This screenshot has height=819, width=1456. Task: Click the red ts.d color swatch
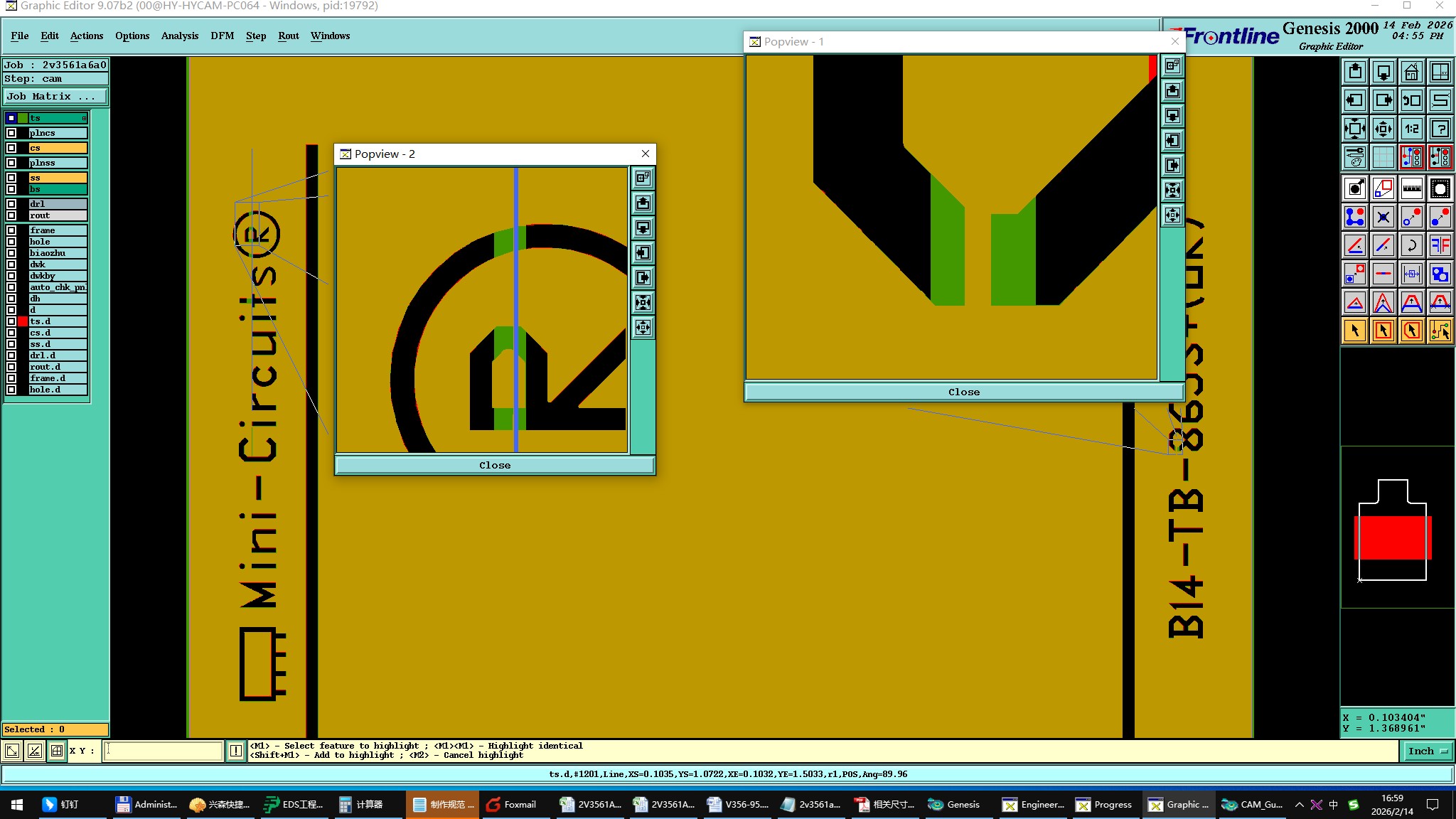click(23, 321)
